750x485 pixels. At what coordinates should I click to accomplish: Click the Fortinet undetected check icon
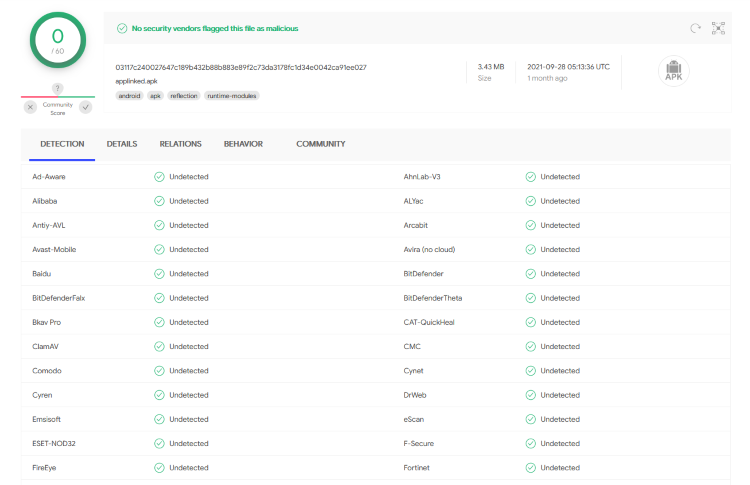tap(530, 468)
